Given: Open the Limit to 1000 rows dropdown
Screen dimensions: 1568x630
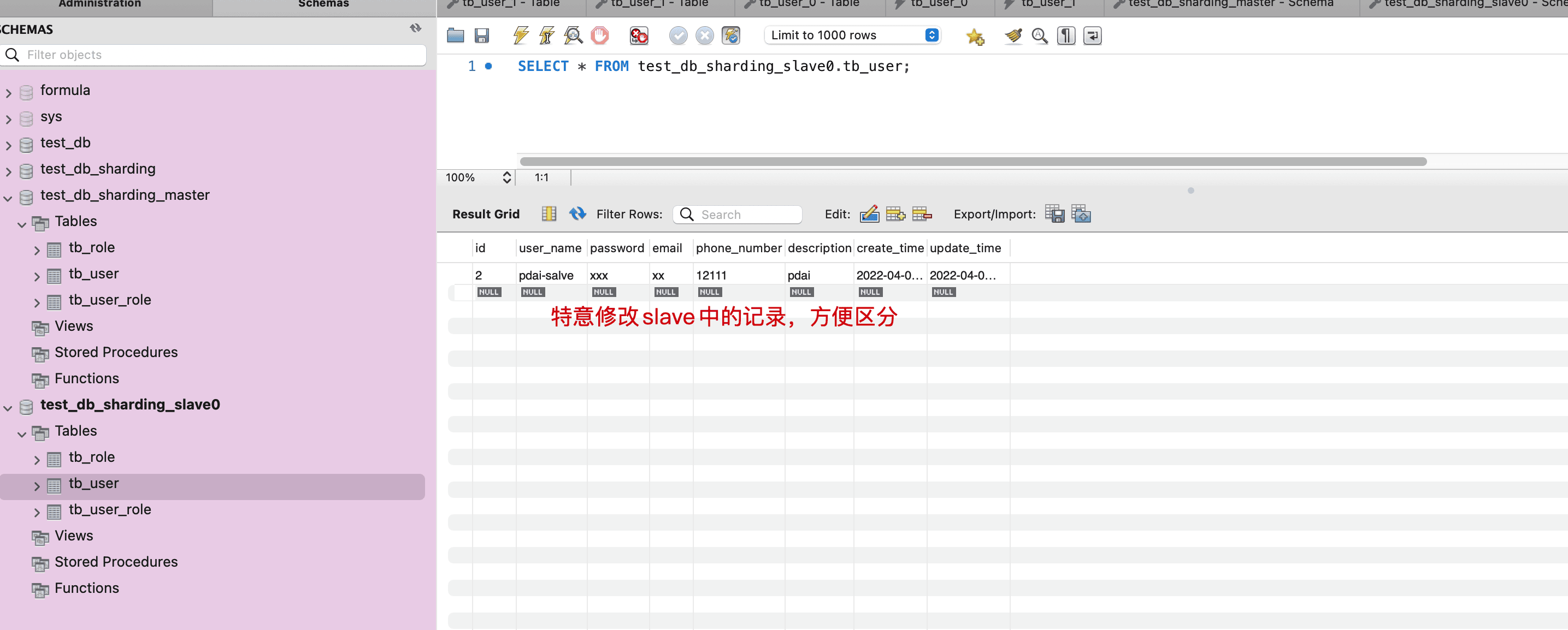Looking at the screenshot, I should tap(852, 35).
